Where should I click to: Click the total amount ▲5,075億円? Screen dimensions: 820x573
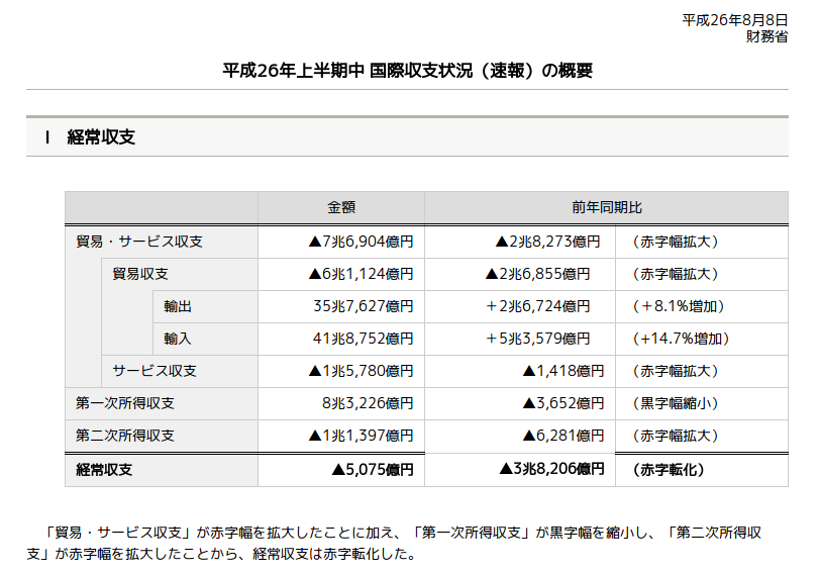372,469
